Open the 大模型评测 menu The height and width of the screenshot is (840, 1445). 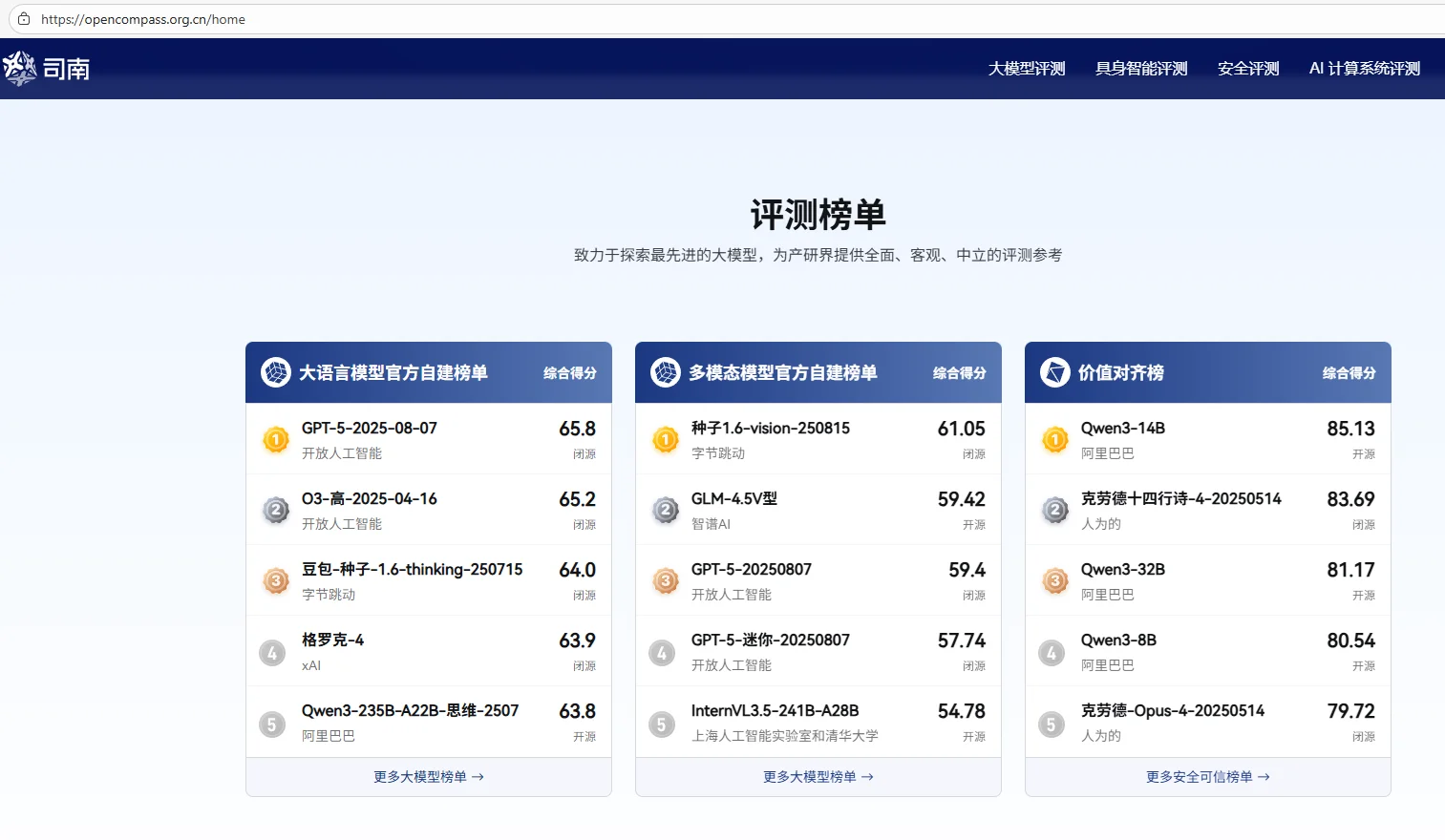pyautogui.click(x=1027, y=68)
